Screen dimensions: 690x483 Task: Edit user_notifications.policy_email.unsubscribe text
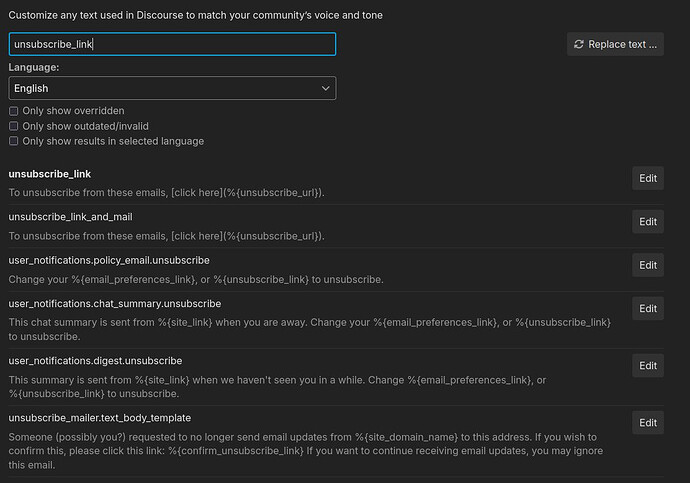pos(648,265)
